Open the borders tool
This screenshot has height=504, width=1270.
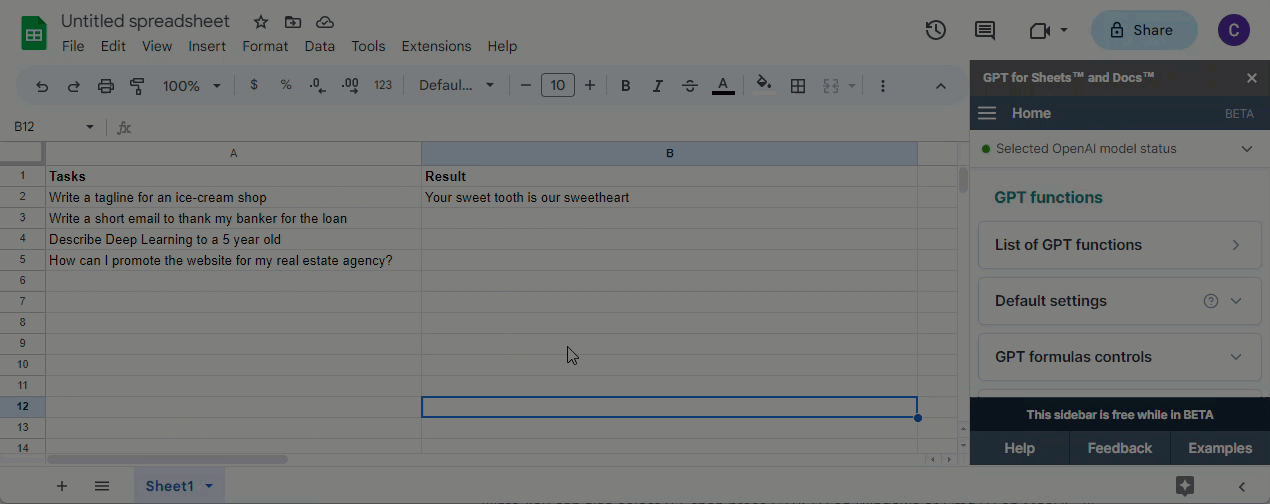798,86
